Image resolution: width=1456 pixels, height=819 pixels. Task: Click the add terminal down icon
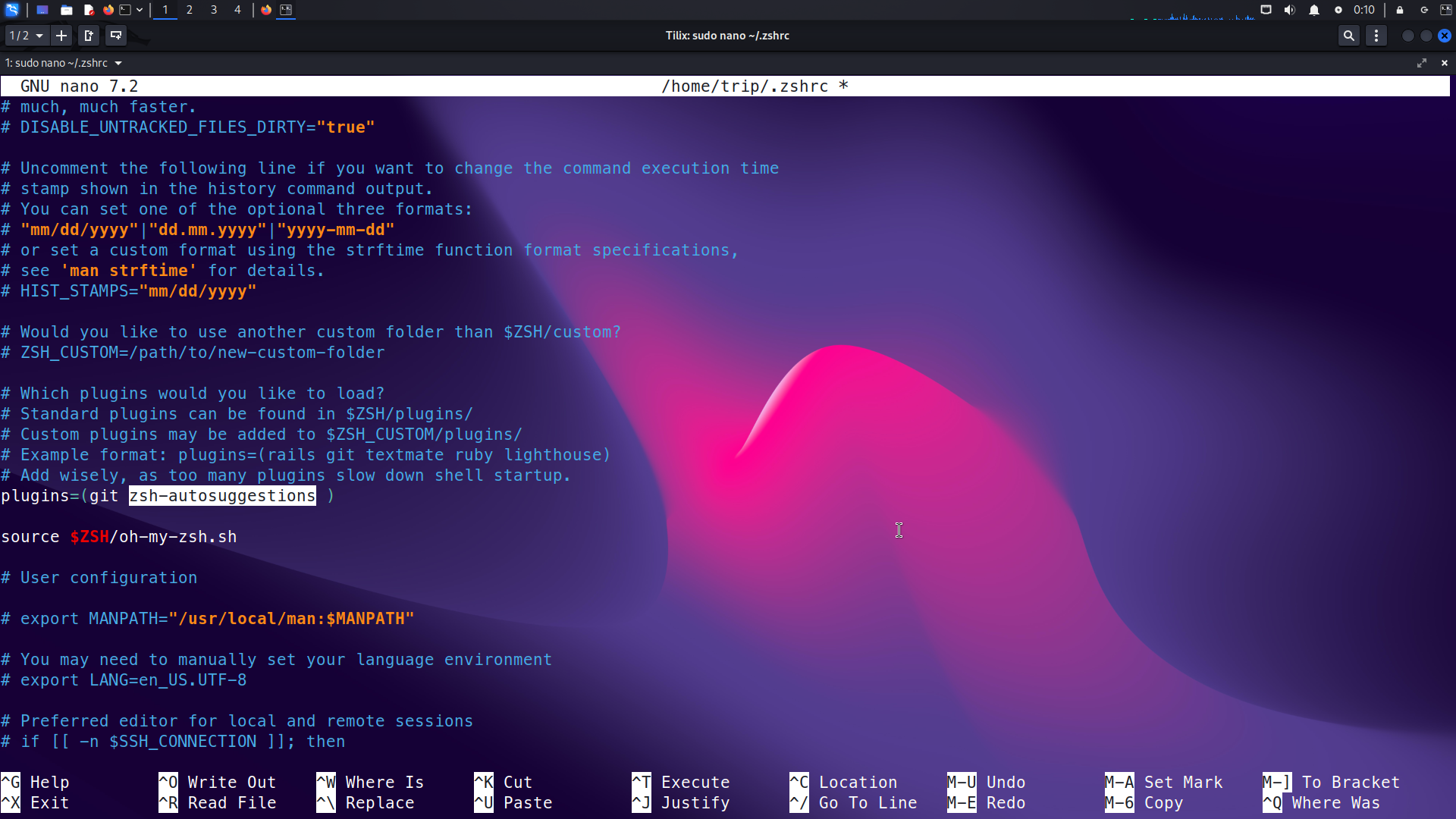point(116,36)
